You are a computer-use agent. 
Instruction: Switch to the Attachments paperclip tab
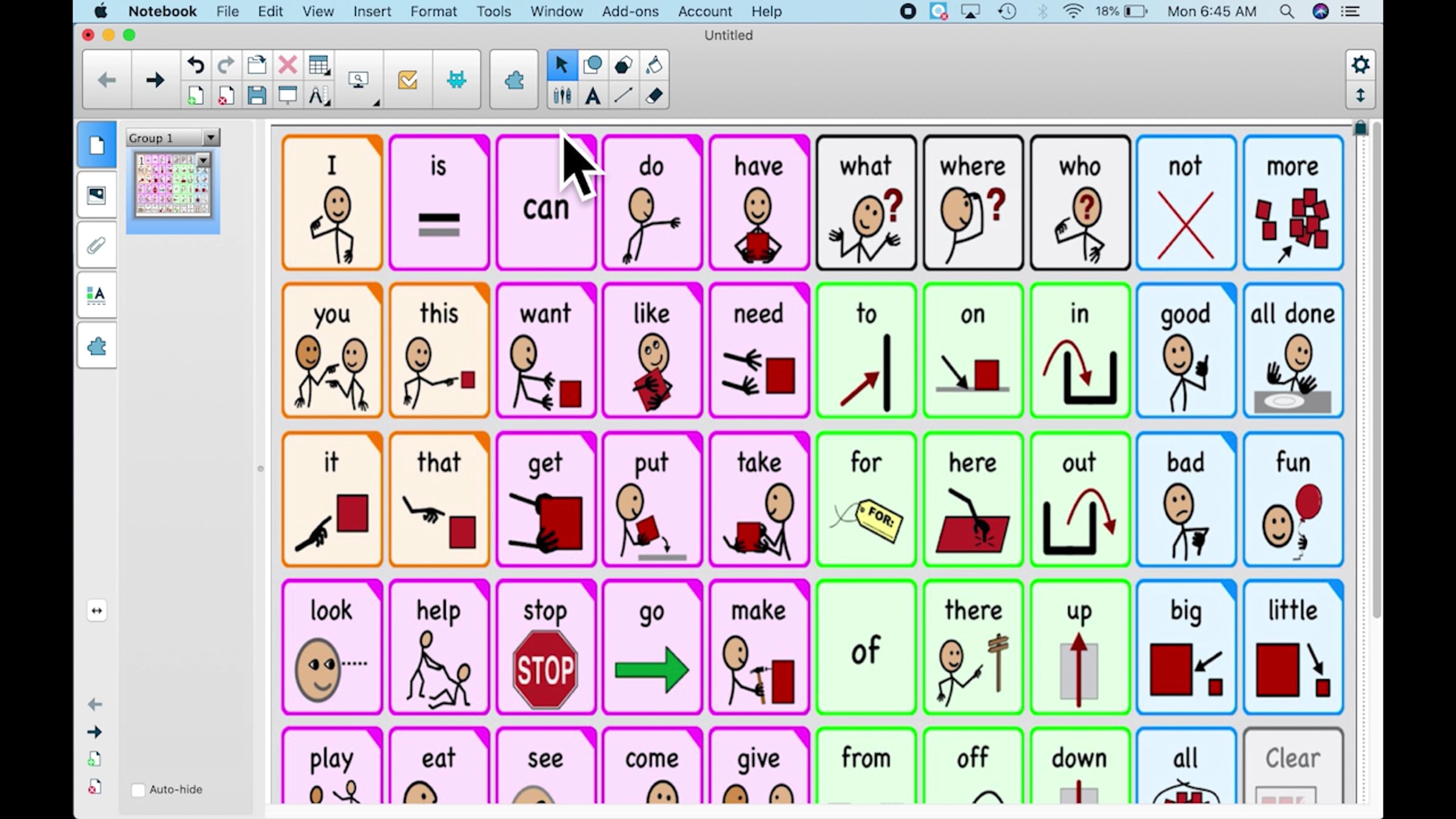tap(96, 245)
